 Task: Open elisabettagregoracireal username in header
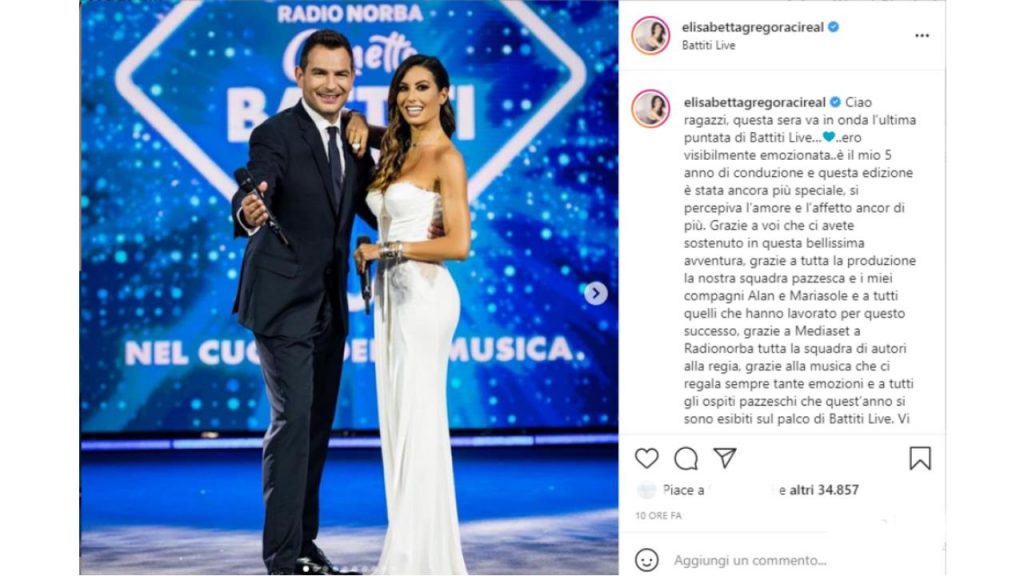752,27
